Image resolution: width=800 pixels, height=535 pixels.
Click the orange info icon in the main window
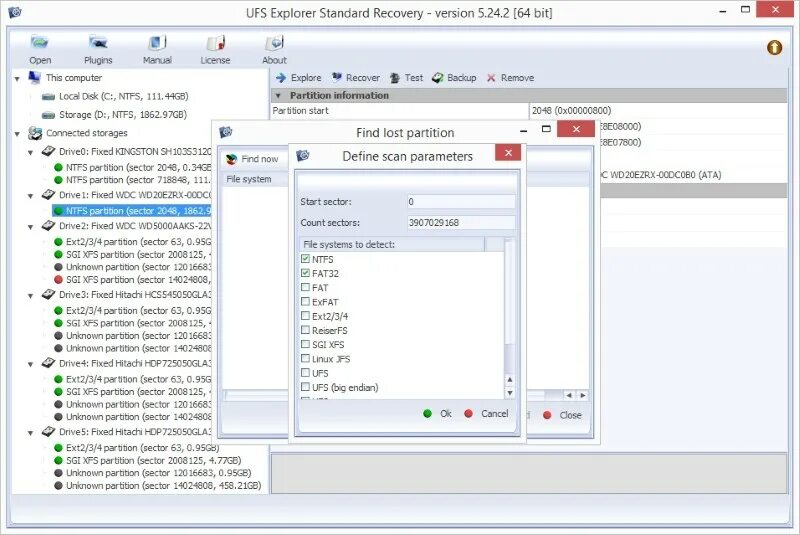[774, 47]
